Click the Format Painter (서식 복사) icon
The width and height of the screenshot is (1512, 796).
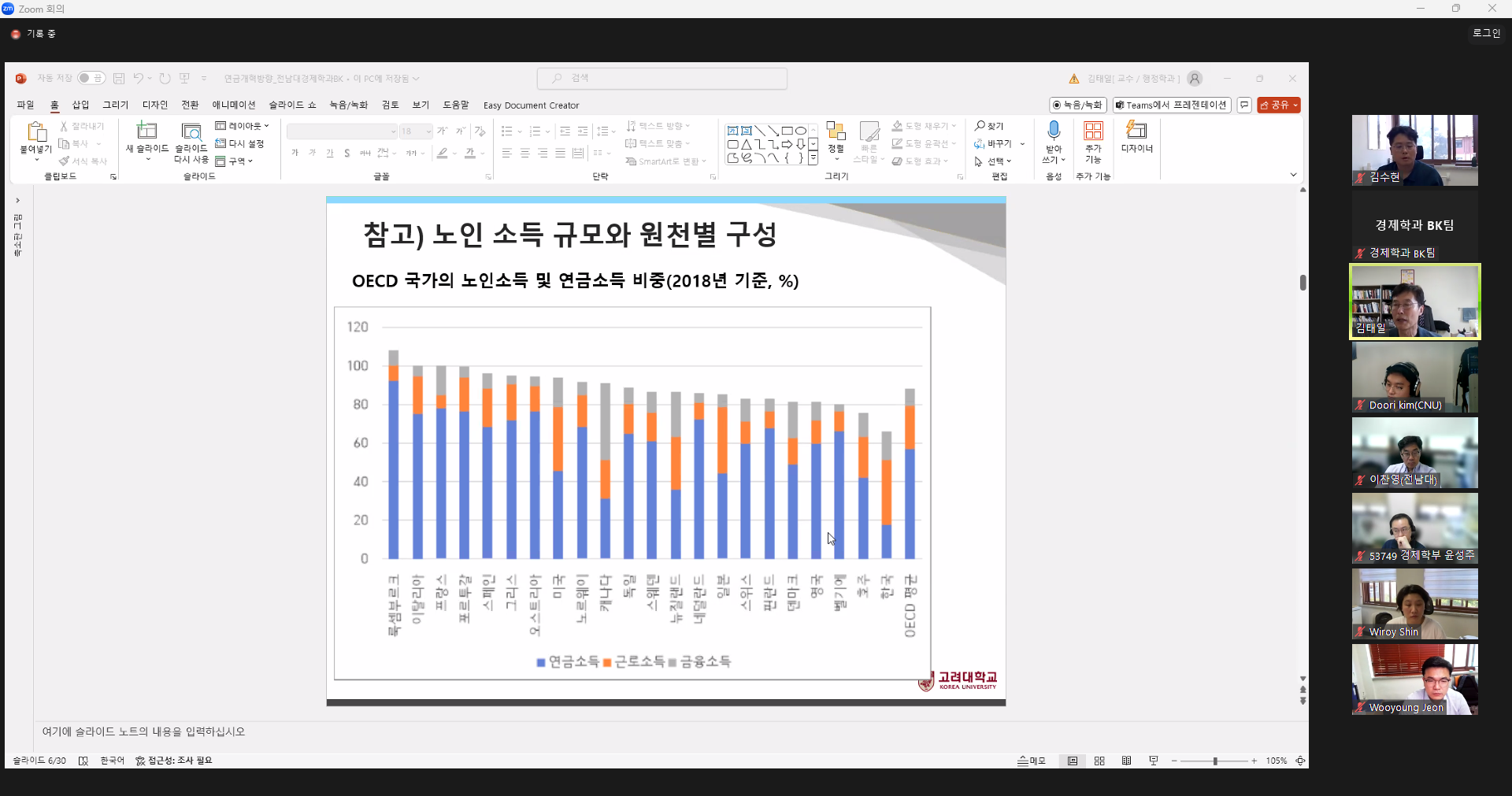coord(64,161)
